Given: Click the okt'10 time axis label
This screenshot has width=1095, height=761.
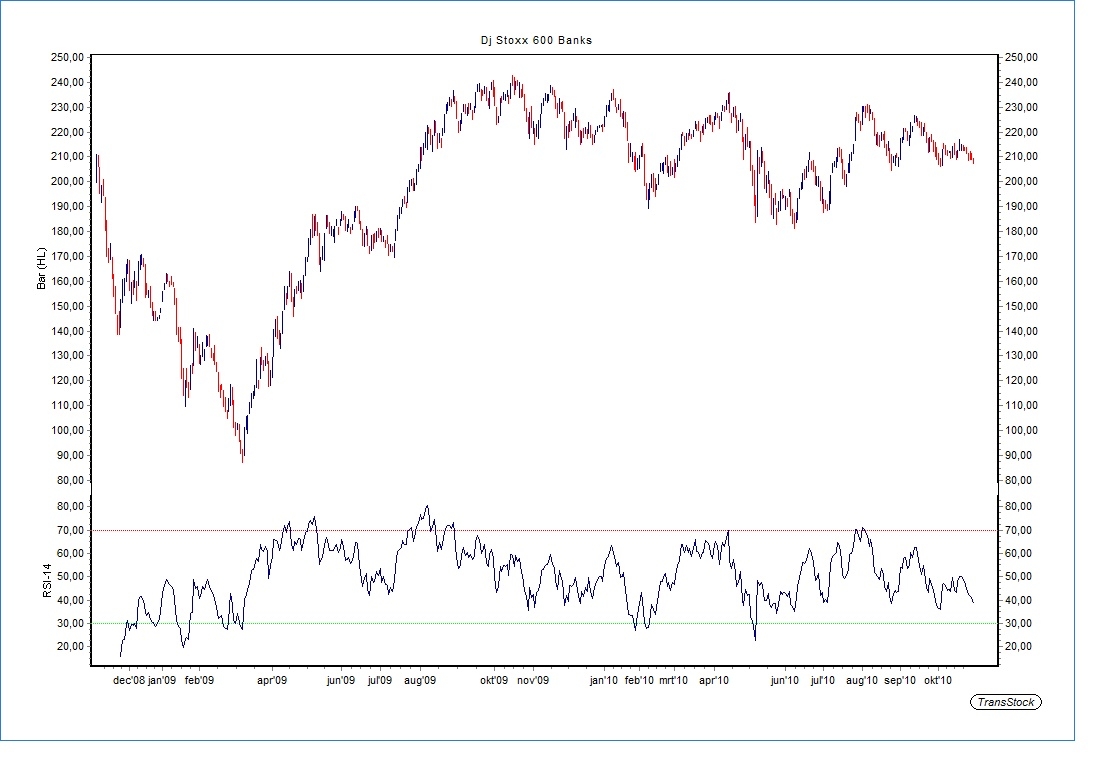Looking at the screenshot, I should (935, 681).
